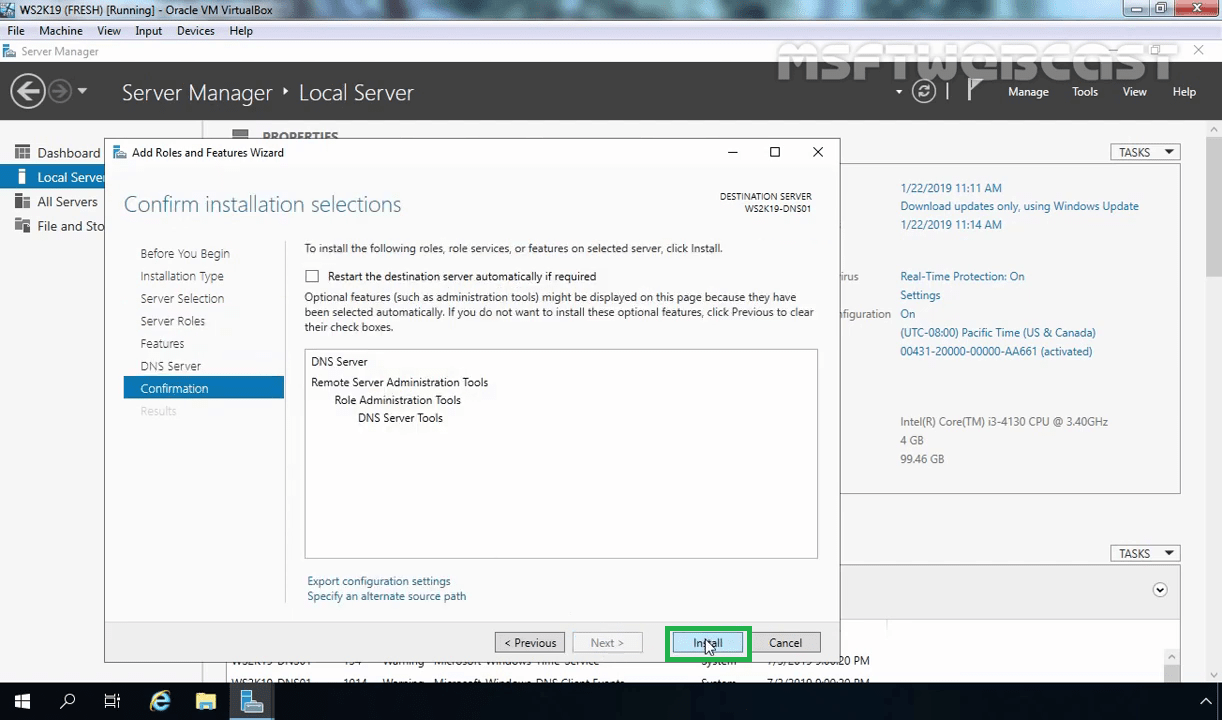The image size is (1222, 720).
Task: Open VirtualBox Devices menu
Action: pos(196,31)
